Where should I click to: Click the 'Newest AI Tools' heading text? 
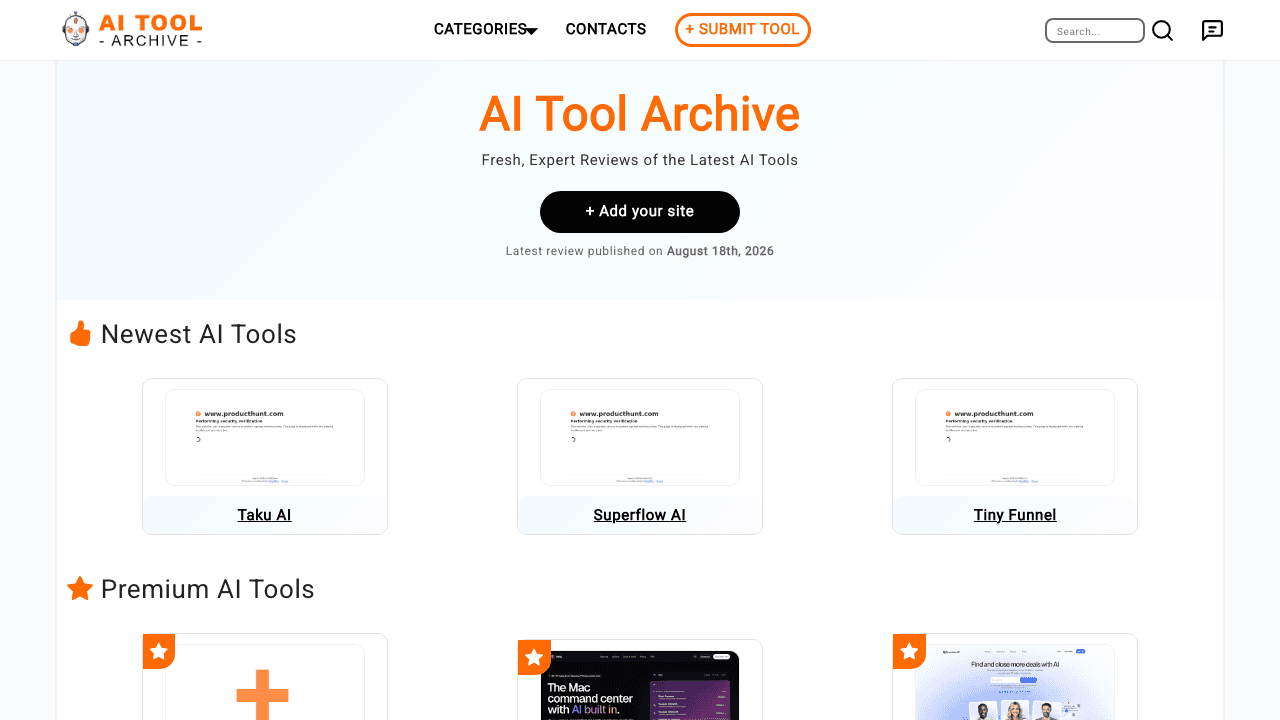point(199,334)
